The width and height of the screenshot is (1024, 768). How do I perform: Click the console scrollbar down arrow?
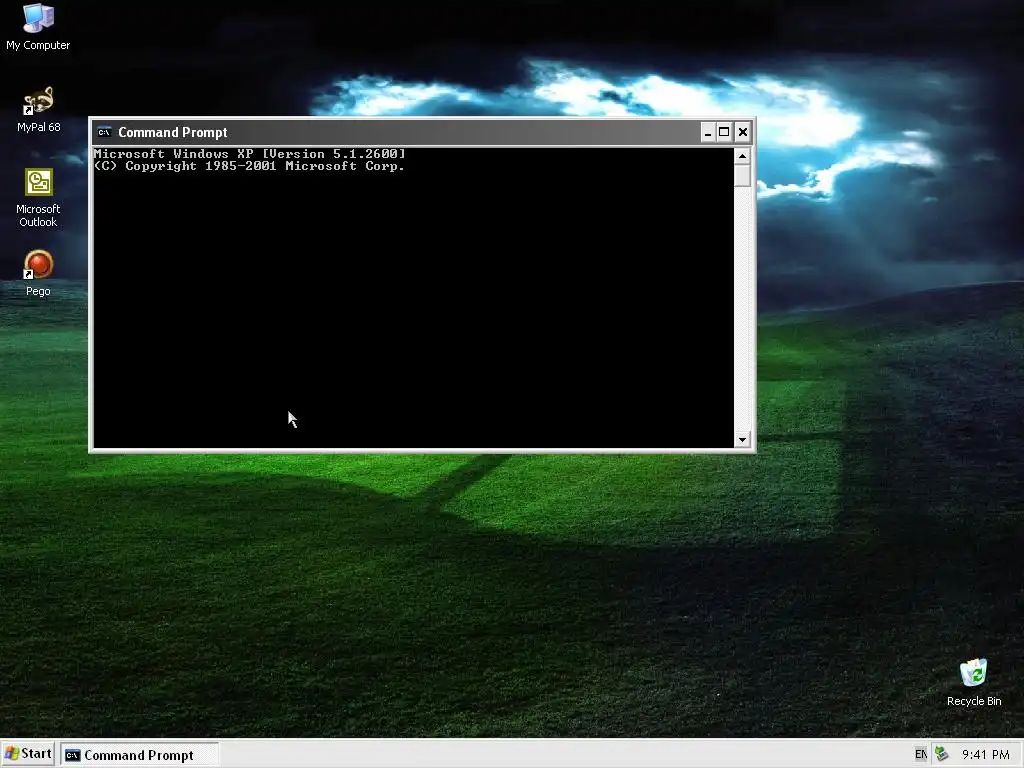pyautogui.click(x=742, y=440)
